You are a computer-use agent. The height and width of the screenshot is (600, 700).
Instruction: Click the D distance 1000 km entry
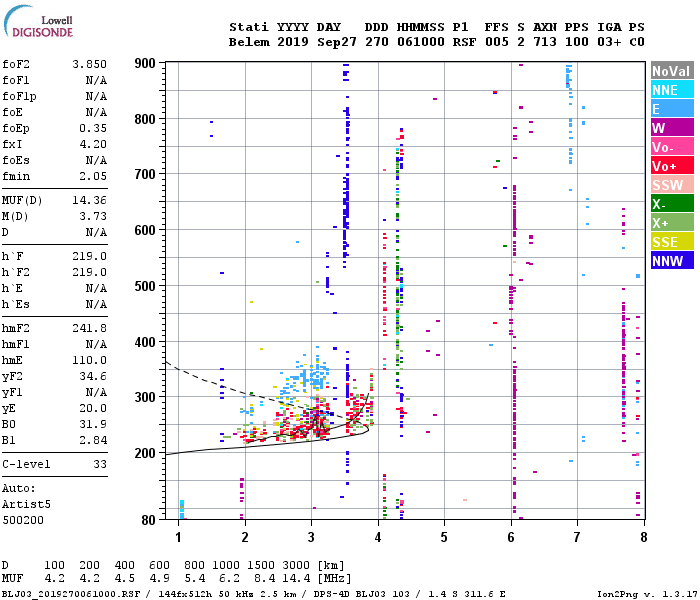point(226,566)
